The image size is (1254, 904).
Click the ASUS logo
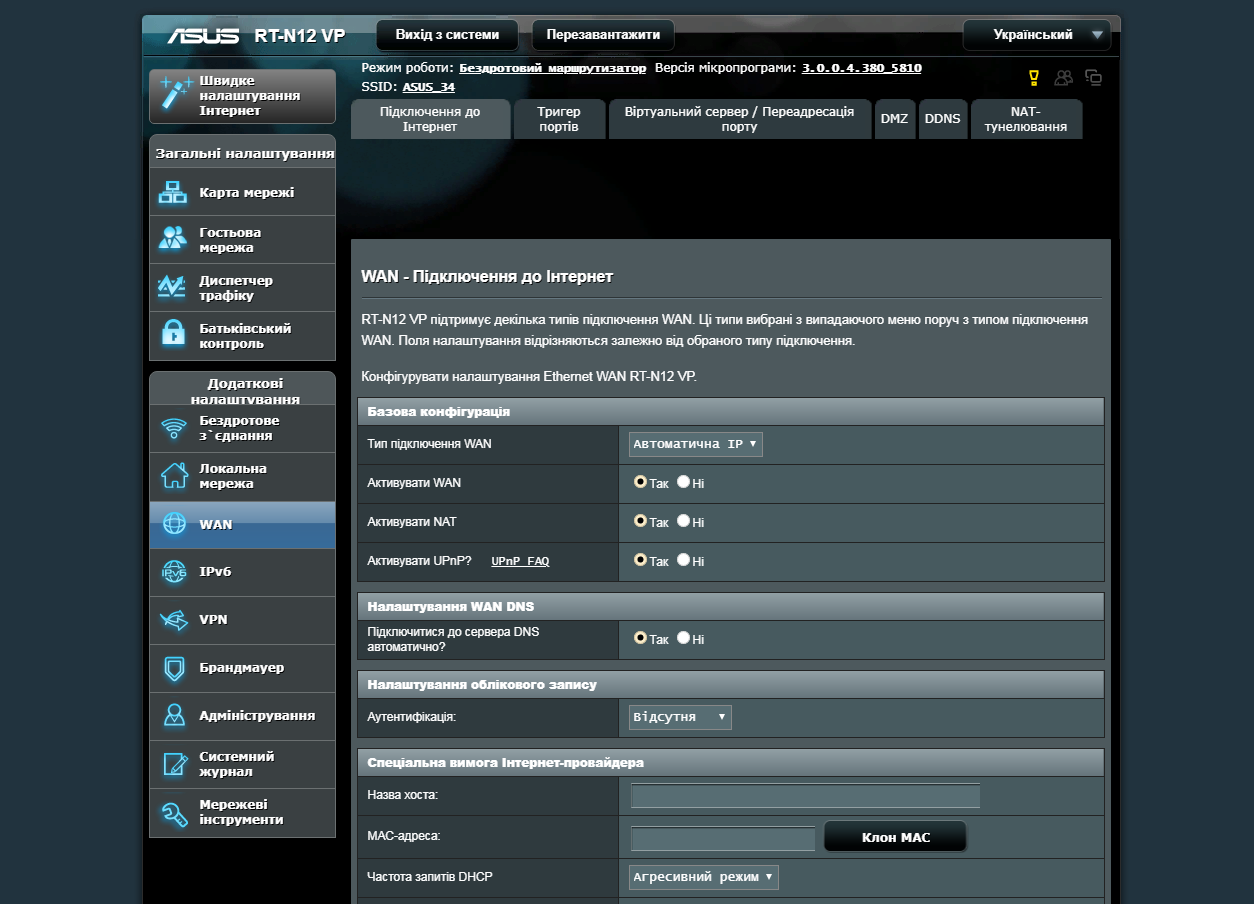click(x=203, y=35)
